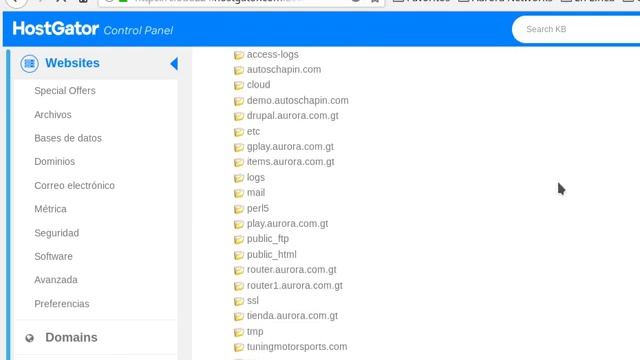This screenshot has height=360, width=640.
Task: Open Seguridad sidebar entry
Action: pyautogui.click(x=56, y=233)
